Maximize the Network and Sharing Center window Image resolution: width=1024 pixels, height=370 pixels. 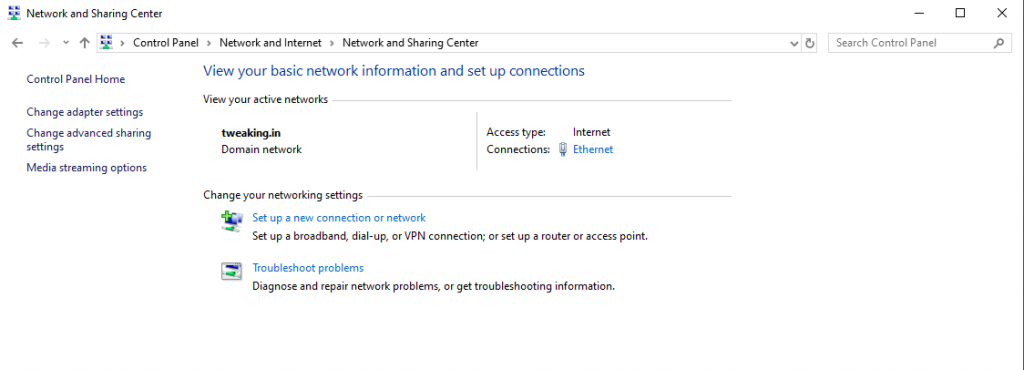pos(960,13)
